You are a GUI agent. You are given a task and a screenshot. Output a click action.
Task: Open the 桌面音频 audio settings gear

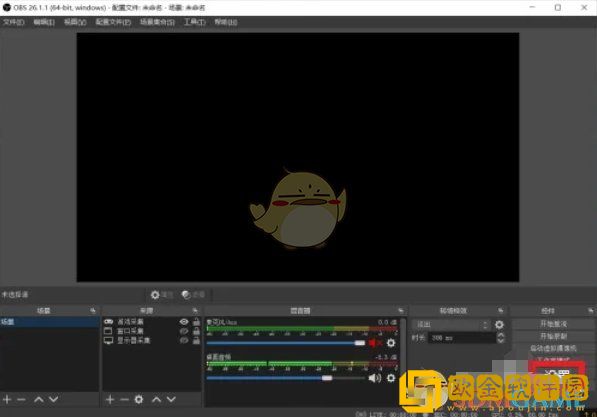pos(391,378)
